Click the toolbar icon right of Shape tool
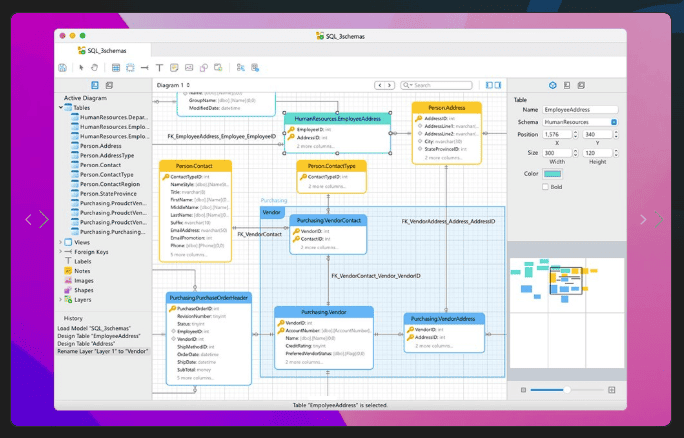Screen dimensions: 684x438 pyautogui.click(x=218, y=68)
